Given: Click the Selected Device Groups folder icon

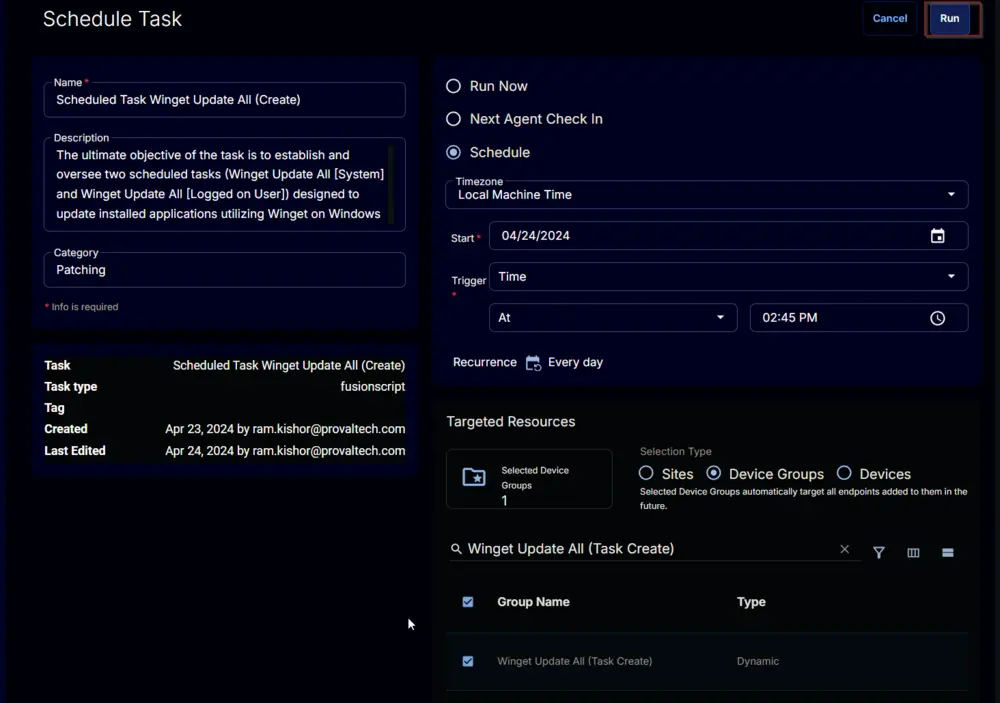Looking at the screenshot, I should click(x=474, y=477).
